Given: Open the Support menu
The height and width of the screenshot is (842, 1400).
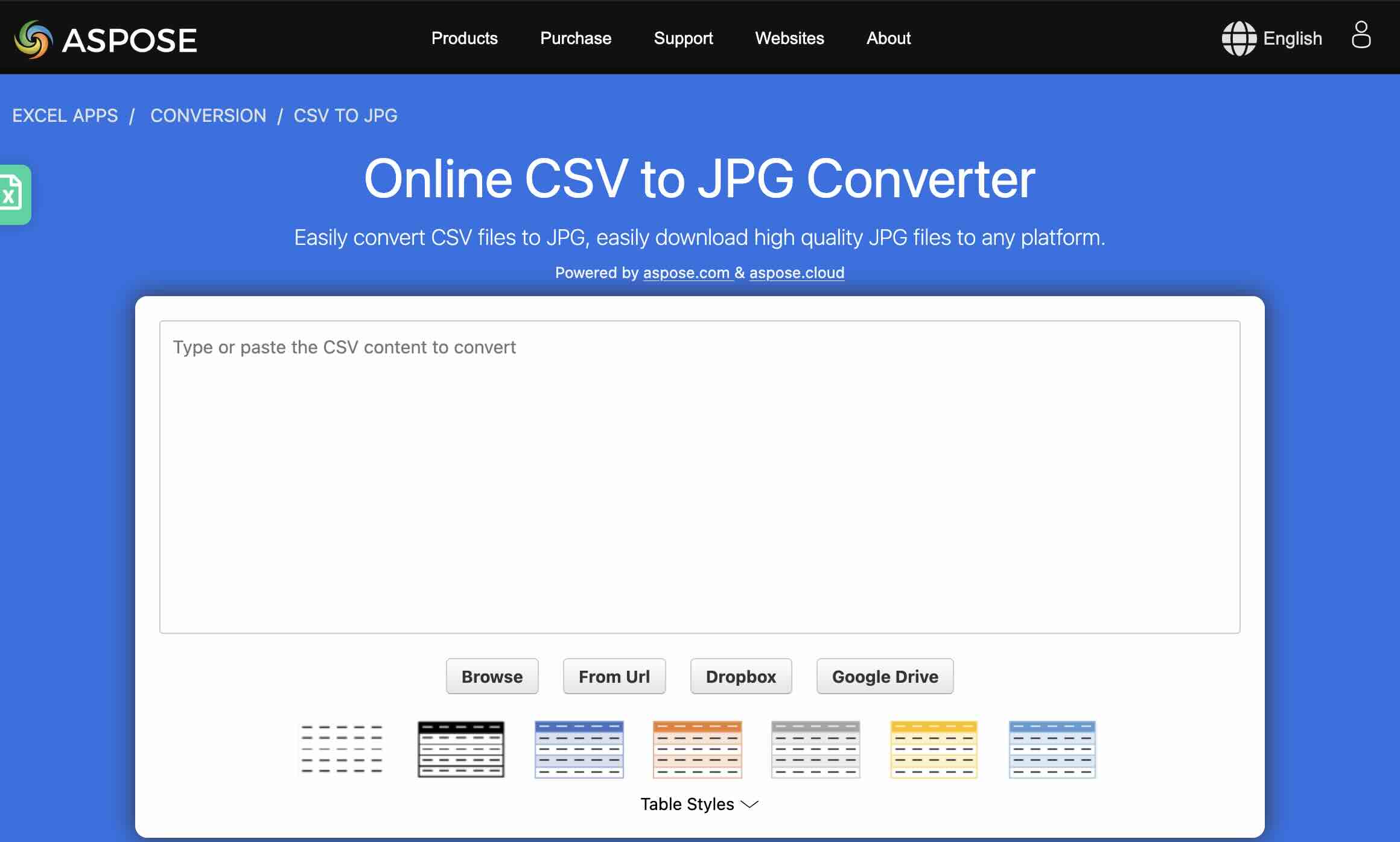Looking at the screenshot, I should coord(684,39).
